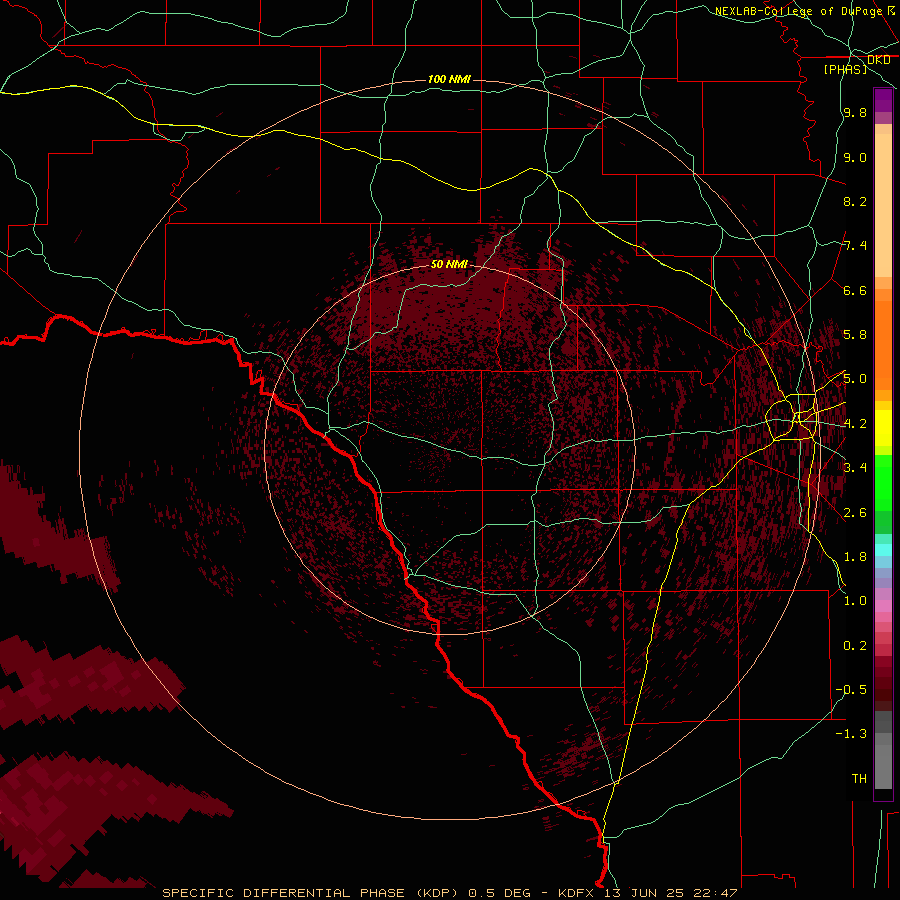This screenshot has width=900, height=900.
Task: Click the 5.0 legend value
Action: point(855,379)
